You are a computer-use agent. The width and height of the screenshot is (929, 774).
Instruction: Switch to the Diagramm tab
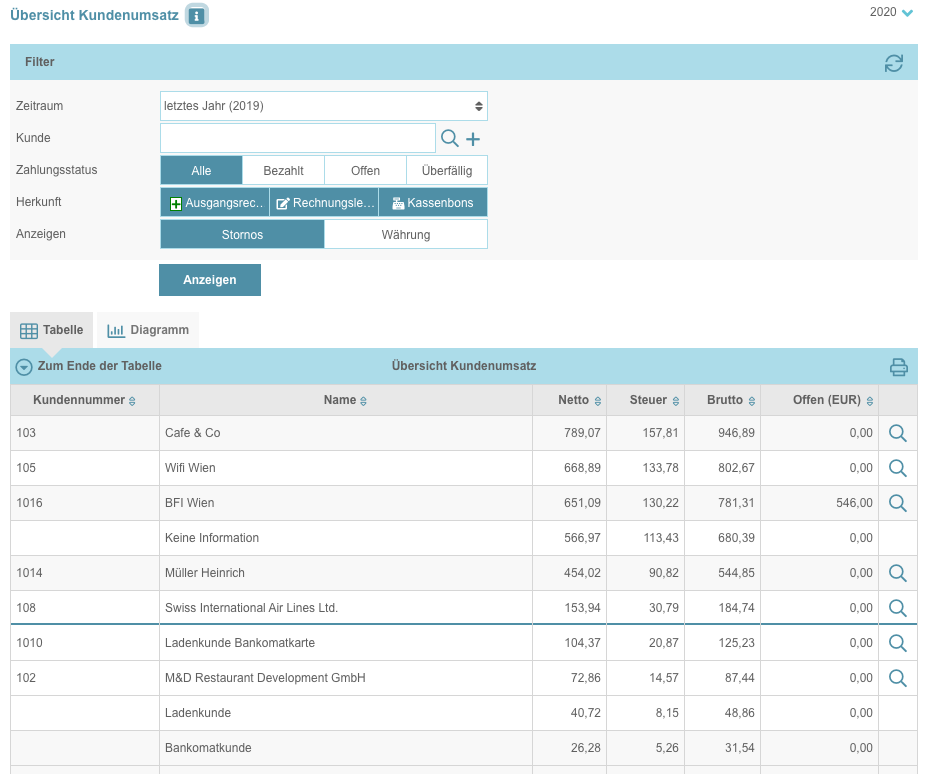[x=148, y=330]
